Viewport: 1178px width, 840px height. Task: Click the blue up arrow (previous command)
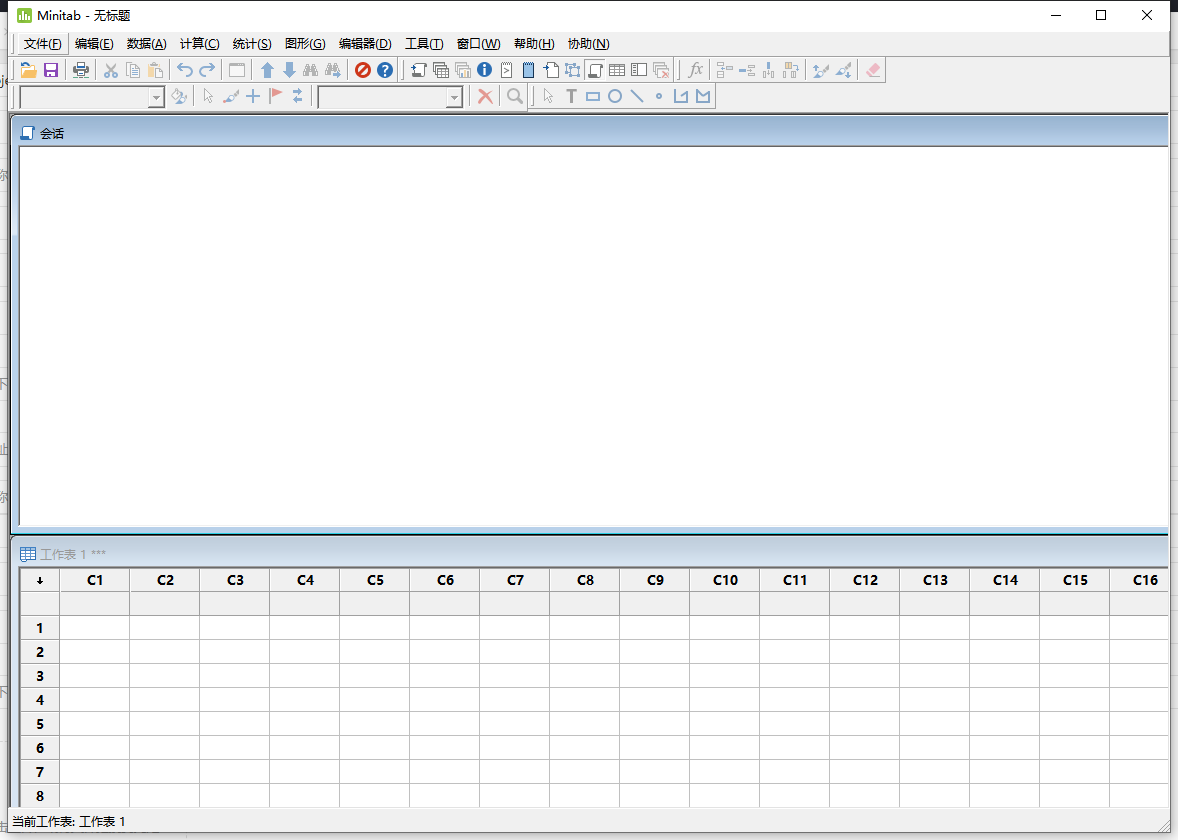267,70
